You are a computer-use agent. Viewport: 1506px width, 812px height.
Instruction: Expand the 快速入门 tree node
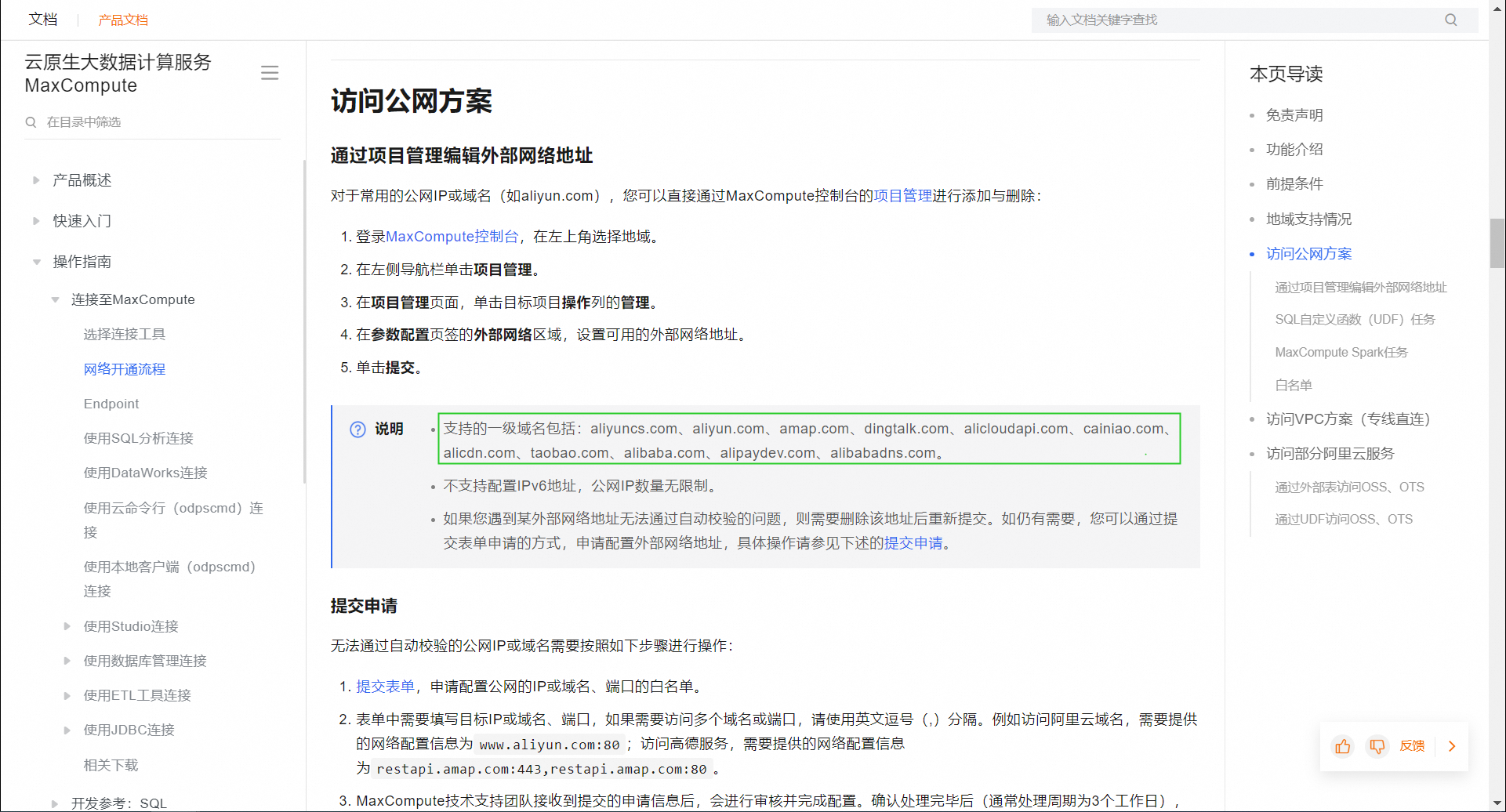pyautogui.click(x=36, y=221)
